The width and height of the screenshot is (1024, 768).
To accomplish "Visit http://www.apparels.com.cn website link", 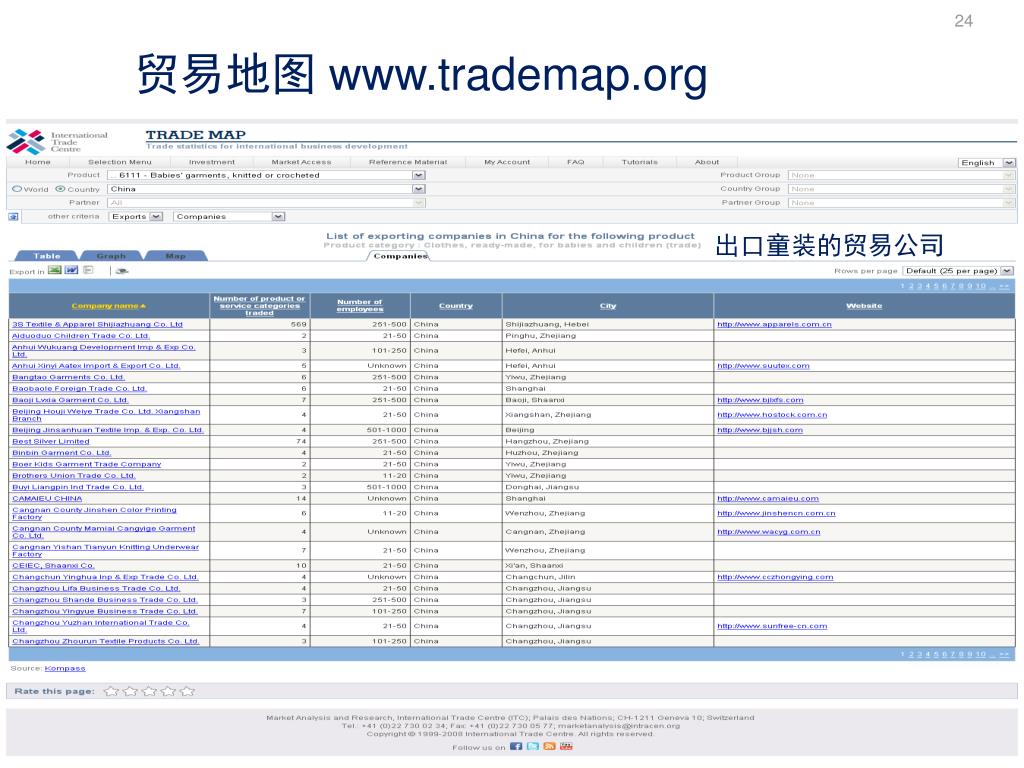I will pyautogui.click(x=774, y=325).
